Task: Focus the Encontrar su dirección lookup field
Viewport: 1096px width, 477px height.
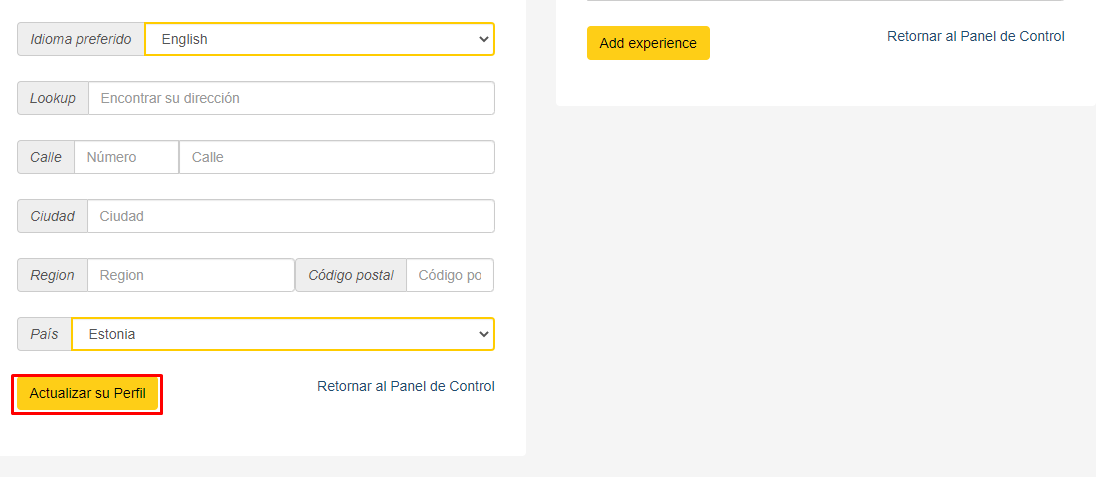Action: pos(291,98)
